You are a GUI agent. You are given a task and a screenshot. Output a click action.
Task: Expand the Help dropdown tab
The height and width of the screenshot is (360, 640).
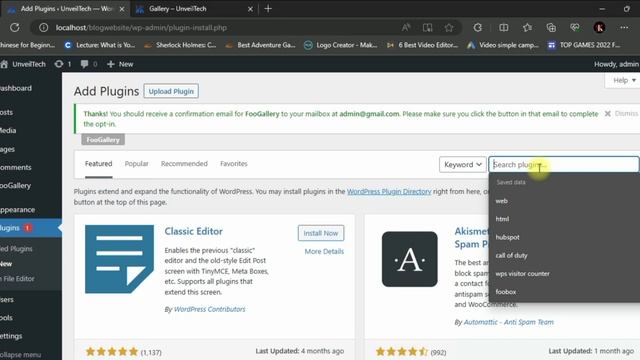[x=624, y=80]
